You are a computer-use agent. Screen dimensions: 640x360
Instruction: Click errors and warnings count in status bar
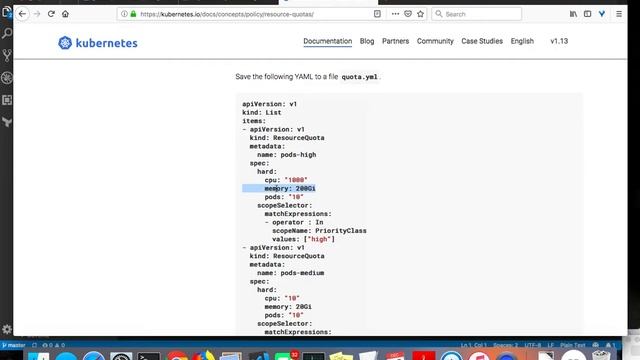(53, 345)
